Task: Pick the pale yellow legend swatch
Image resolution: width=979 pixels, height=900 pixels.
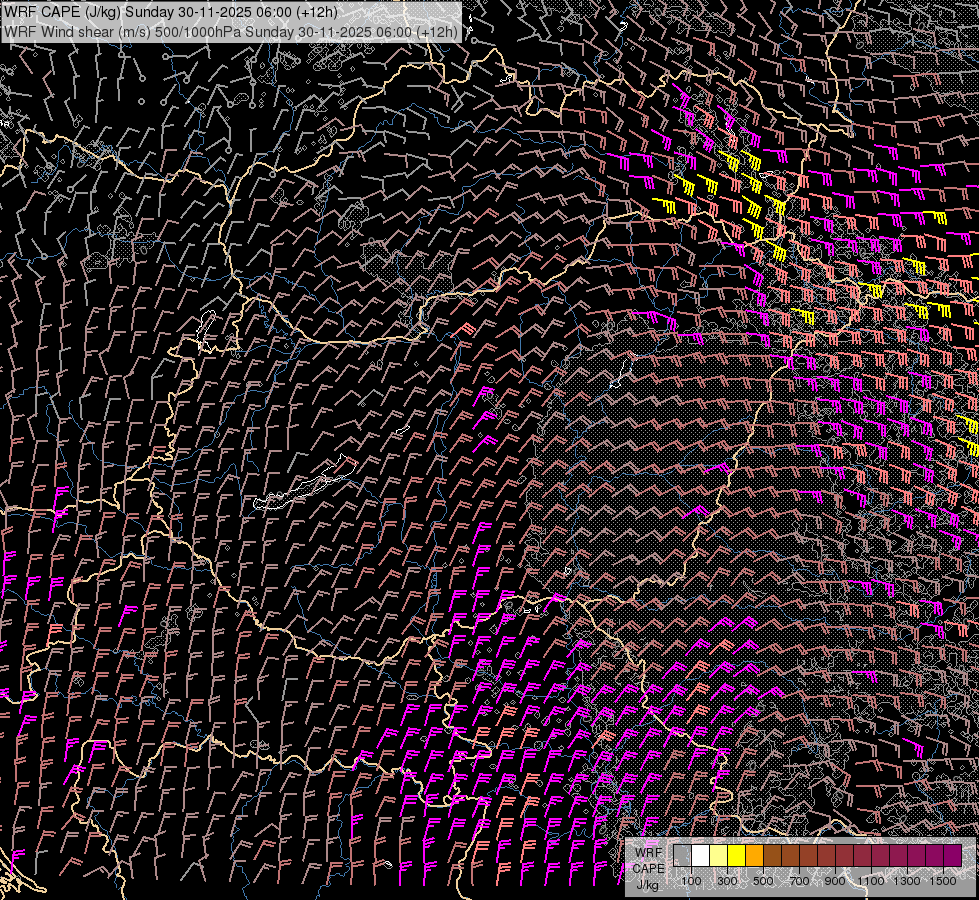Action: click(x=718, y=856)
